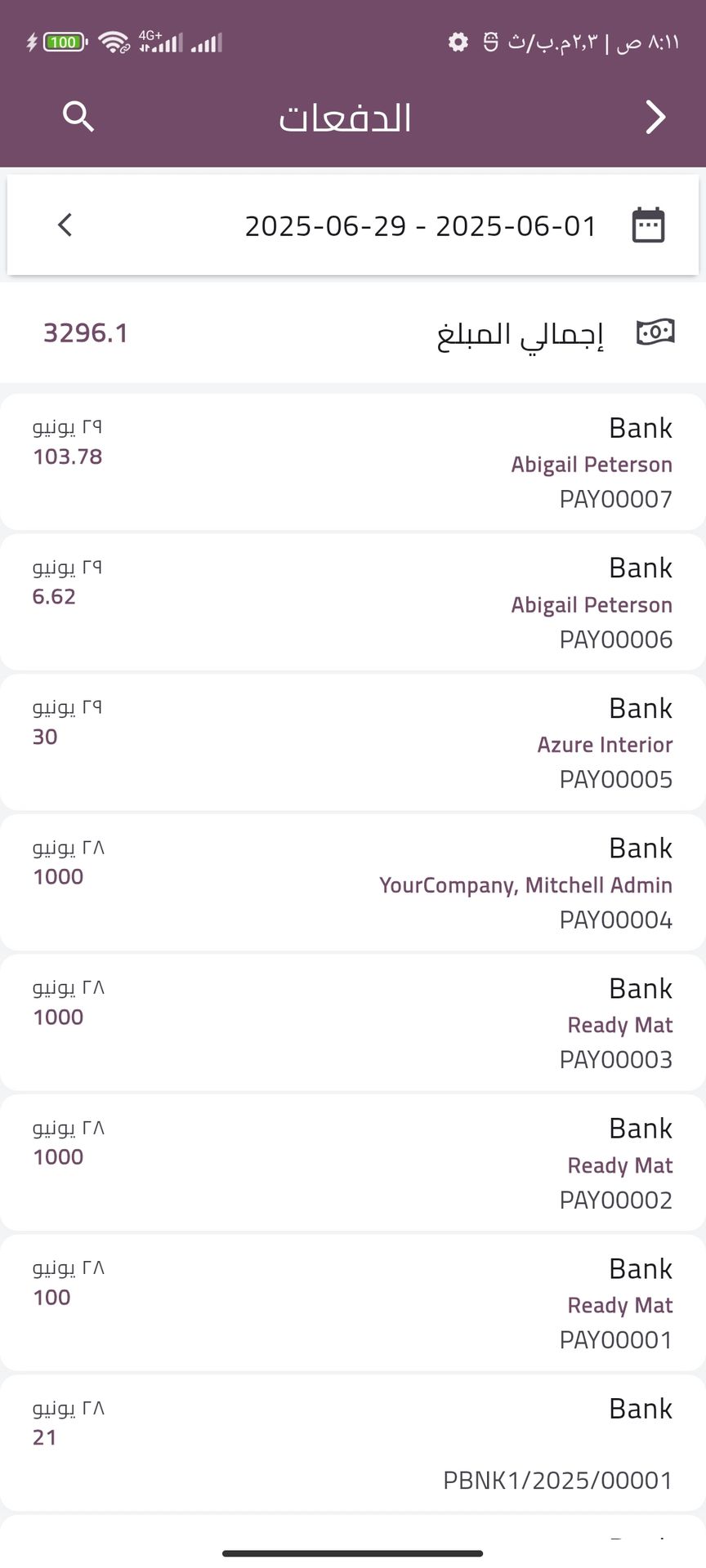Image resolution: width=706 pixels, height=1568 pixels.
Task: Tap the battery indicator icon
Action: tap(63, 42)
